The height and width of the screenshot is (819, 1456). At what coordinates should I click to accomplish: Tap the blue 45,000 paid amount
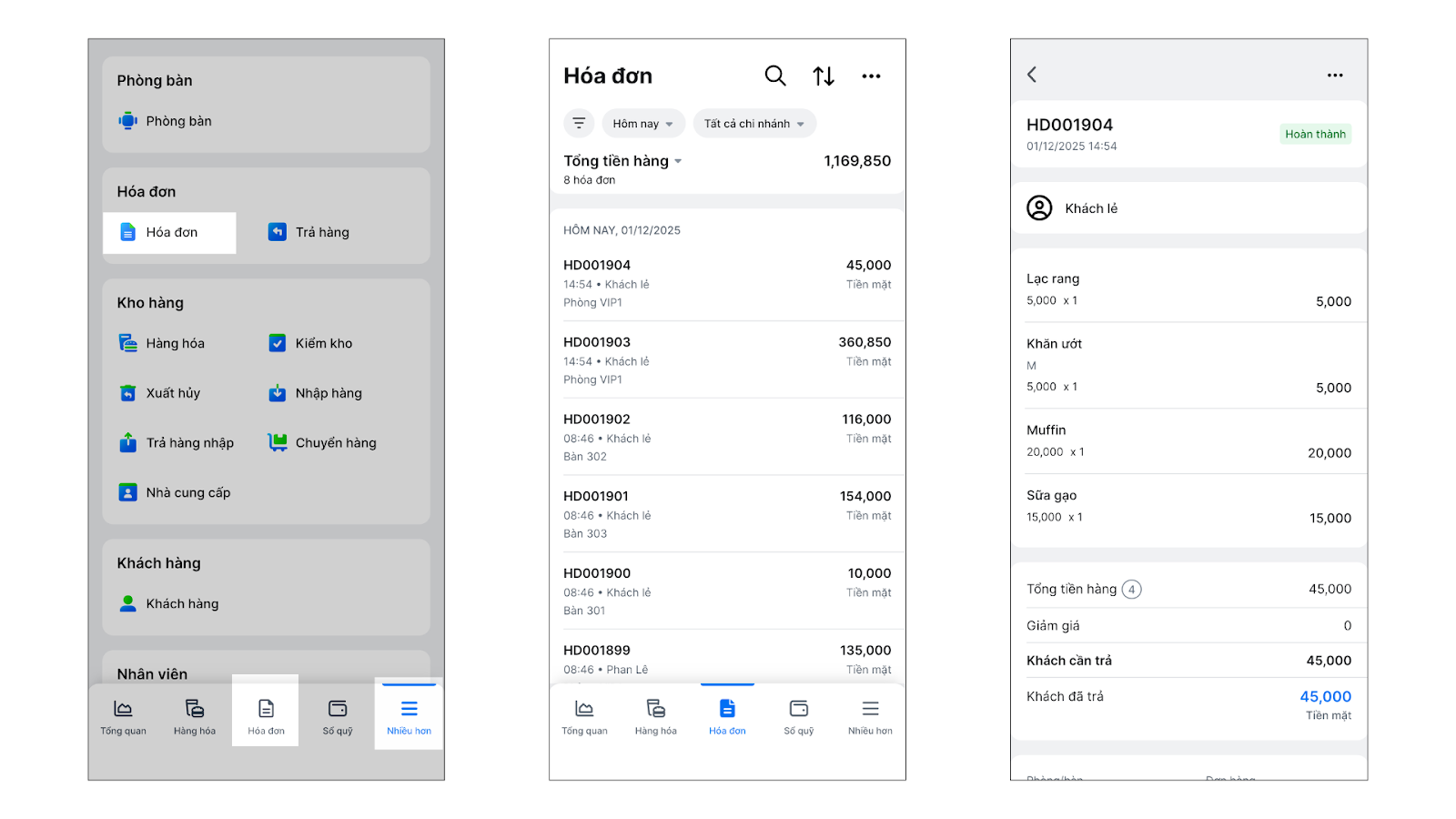[x=1325, y=696]
